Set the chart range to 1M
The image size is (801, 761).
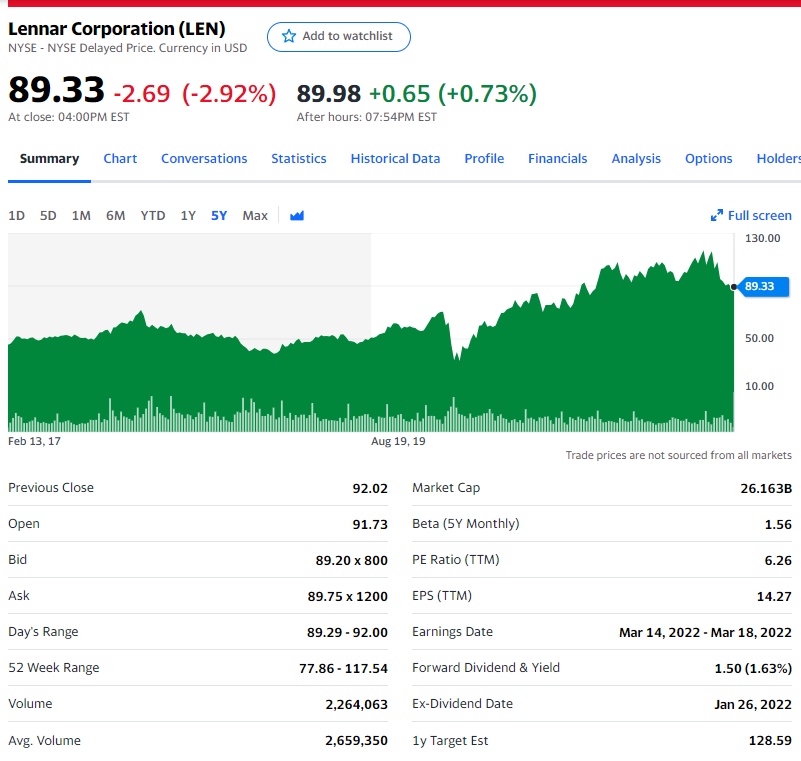pos(81,216)
